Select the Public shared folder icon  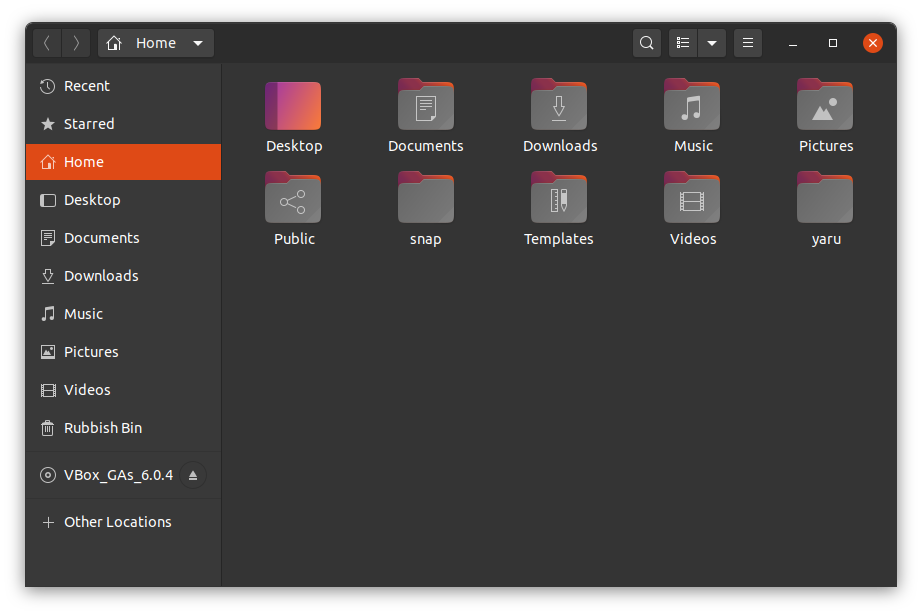point(293,197)
